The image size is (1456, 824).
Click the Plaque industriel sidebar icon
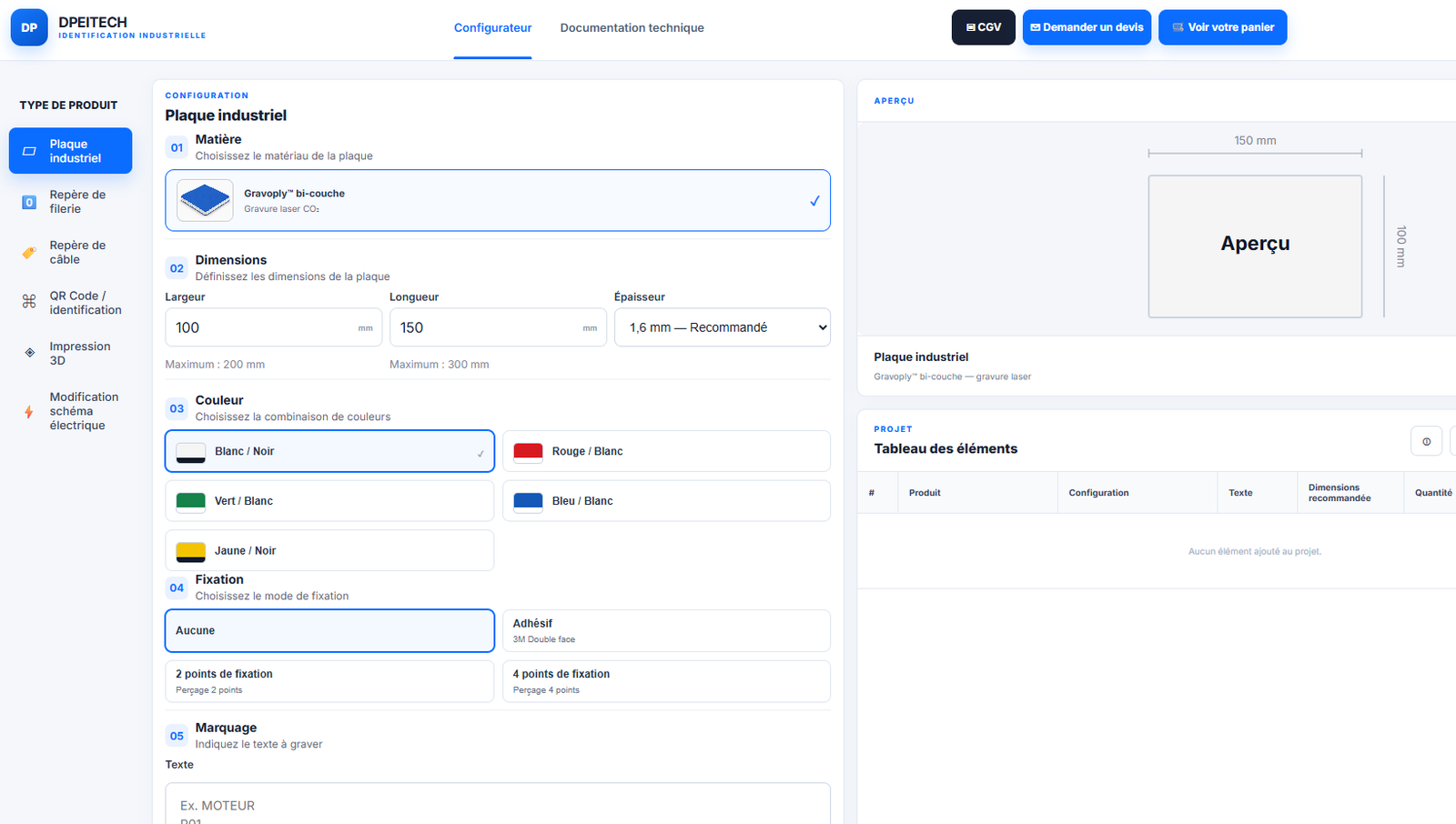click(29, 151)
